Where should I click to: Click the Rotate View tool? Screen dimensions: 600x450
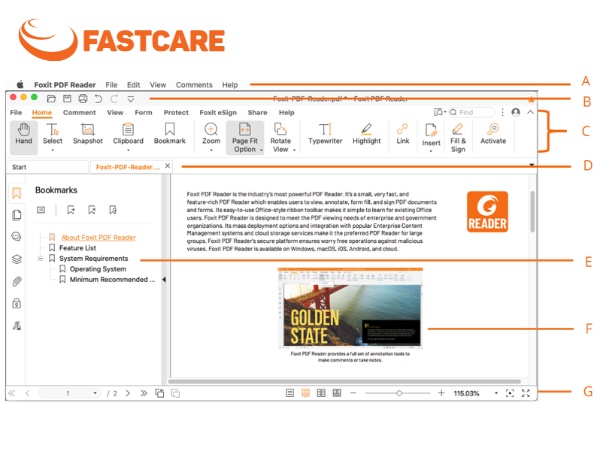[x=280, y=138]
